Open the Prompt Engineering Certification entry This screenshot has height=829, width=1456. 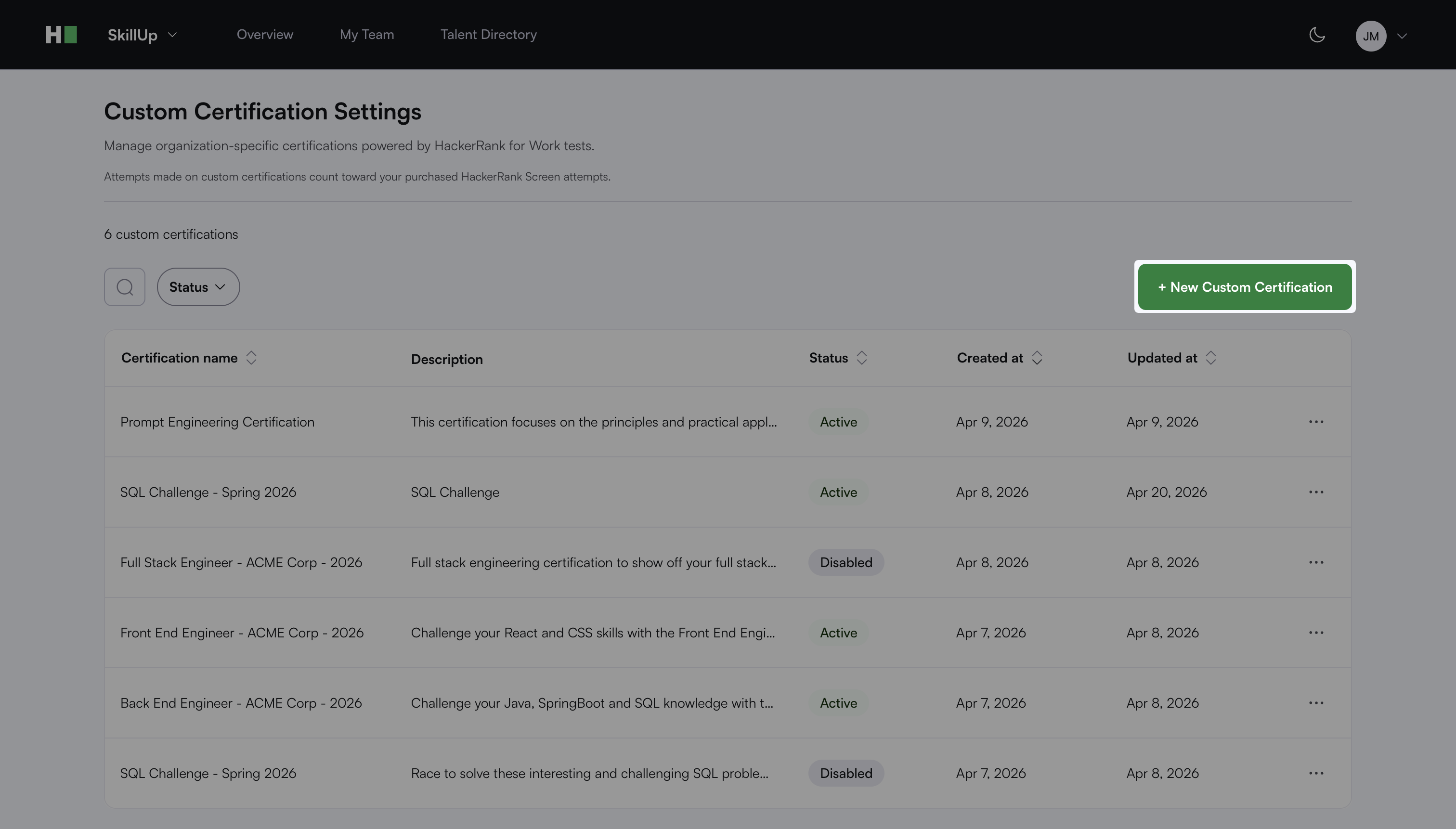coord(217,422)
